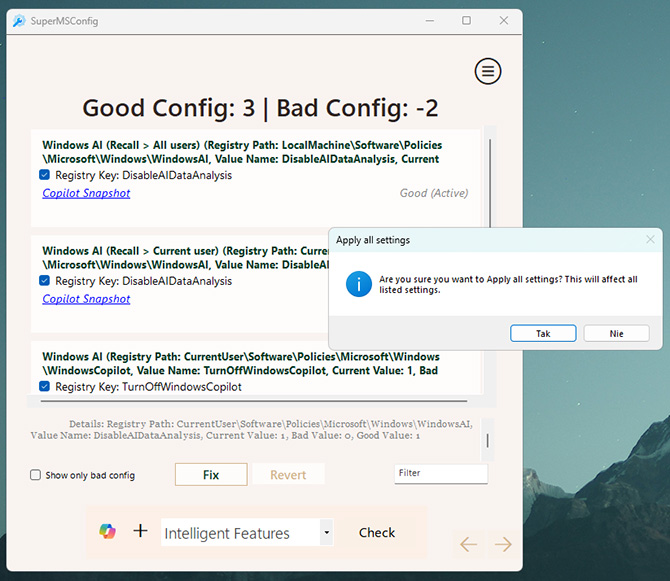The width and height of the screenshot is (670, 581).
Task: Click the Good (Active) status text
Action: pos(434,193)
